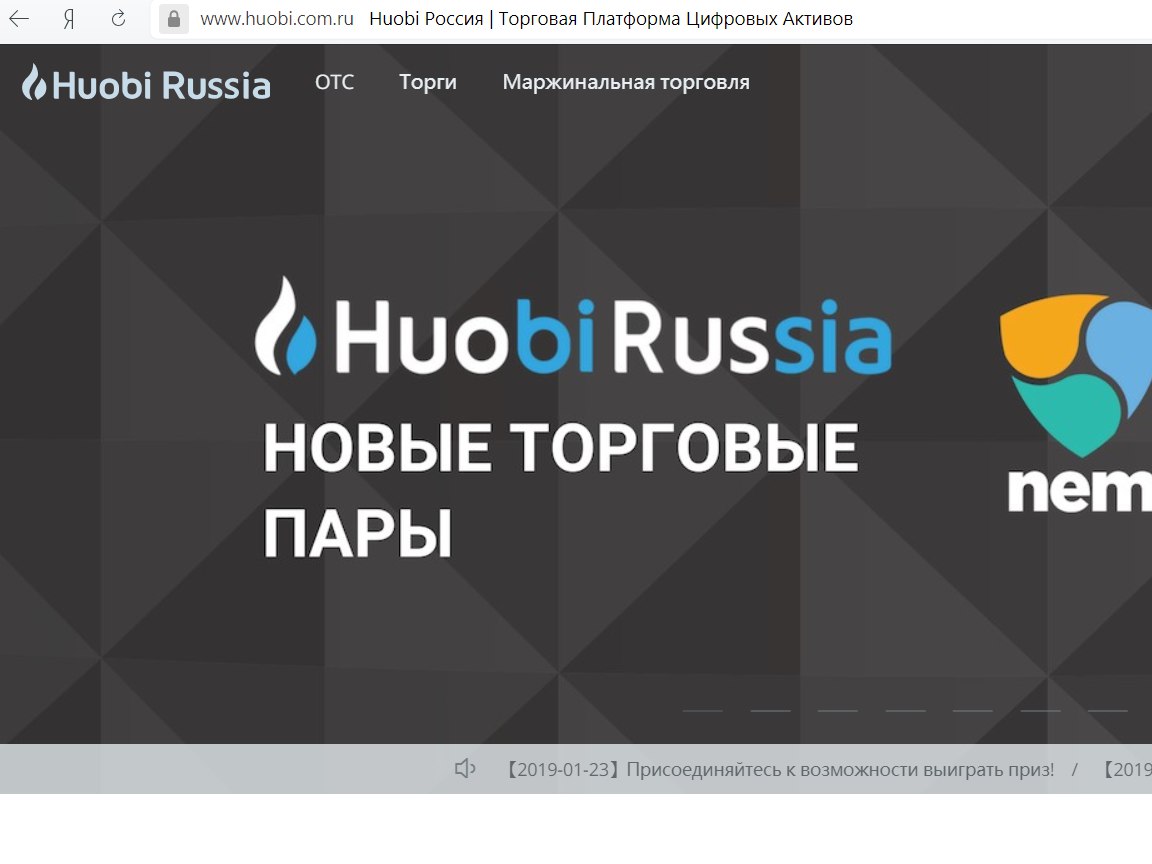
Task: Click the padlock site security icon
Action: pos(174,18)
